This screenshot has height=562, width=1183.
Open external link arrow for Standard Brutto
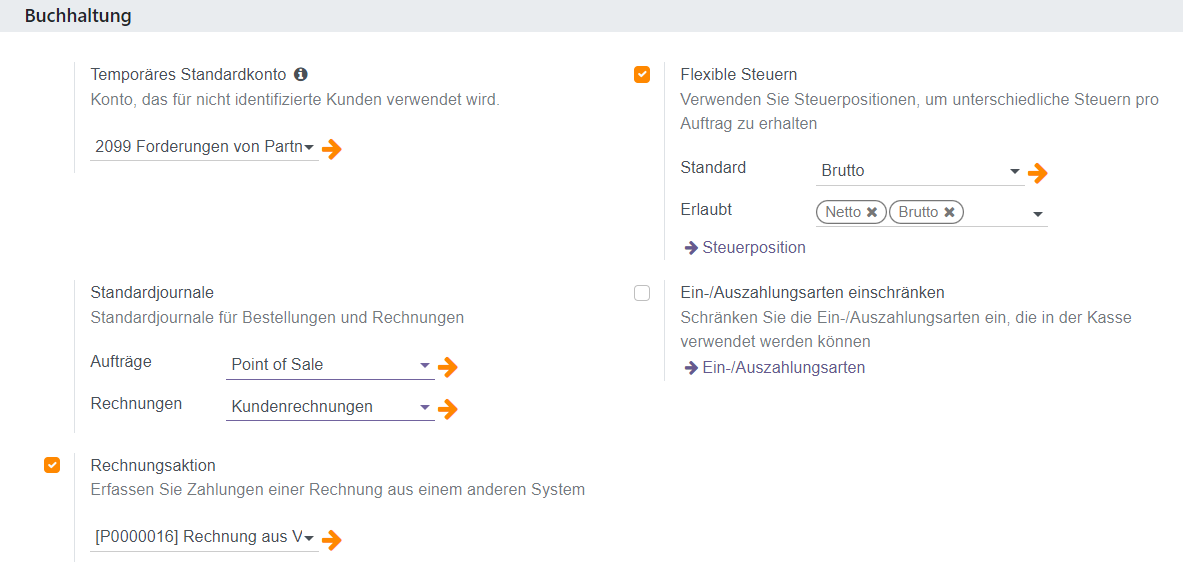pos(1038,173)
